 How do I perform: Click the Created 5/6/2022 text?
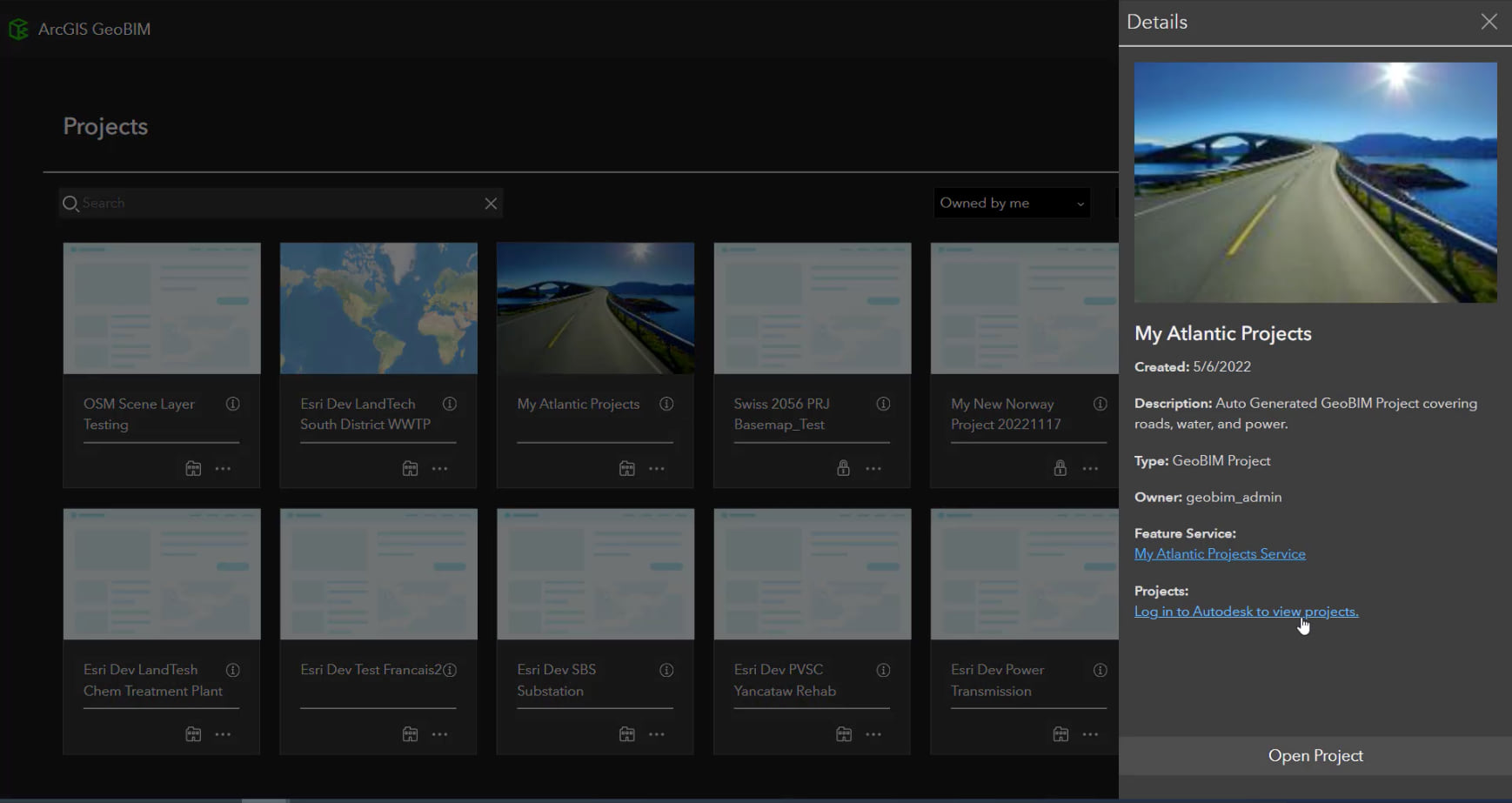[1193, 367]
